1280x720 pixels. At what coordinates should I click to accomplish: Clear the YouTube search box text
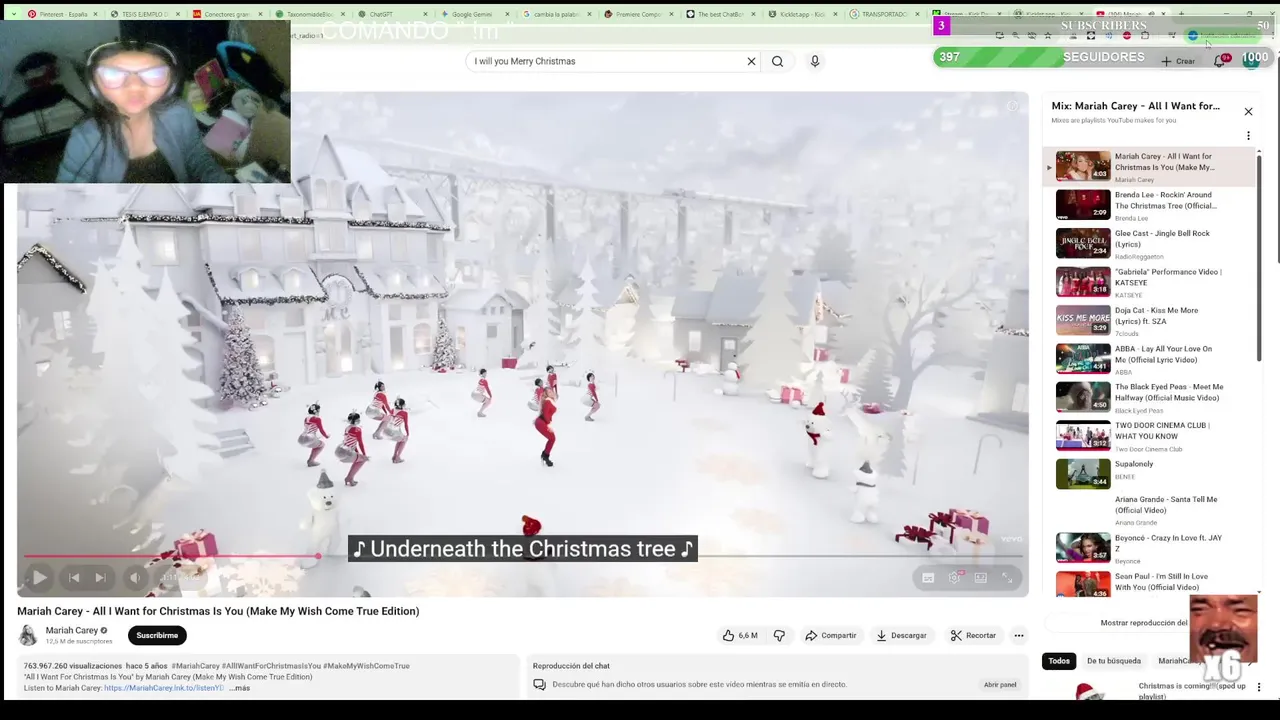[751, 61]
